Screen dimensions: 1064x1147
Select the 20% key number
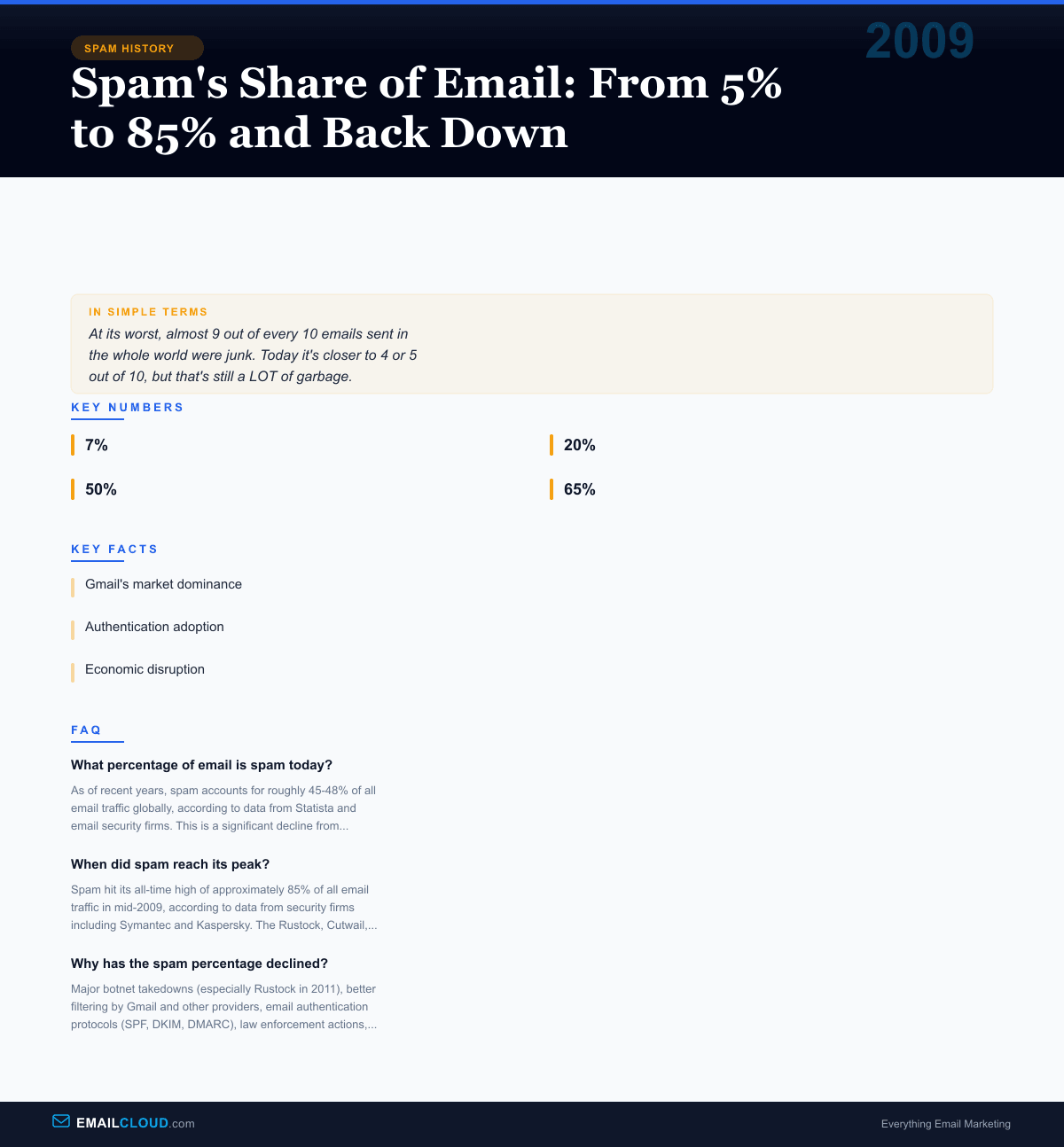pyautogui.click(x=580, y=445)
